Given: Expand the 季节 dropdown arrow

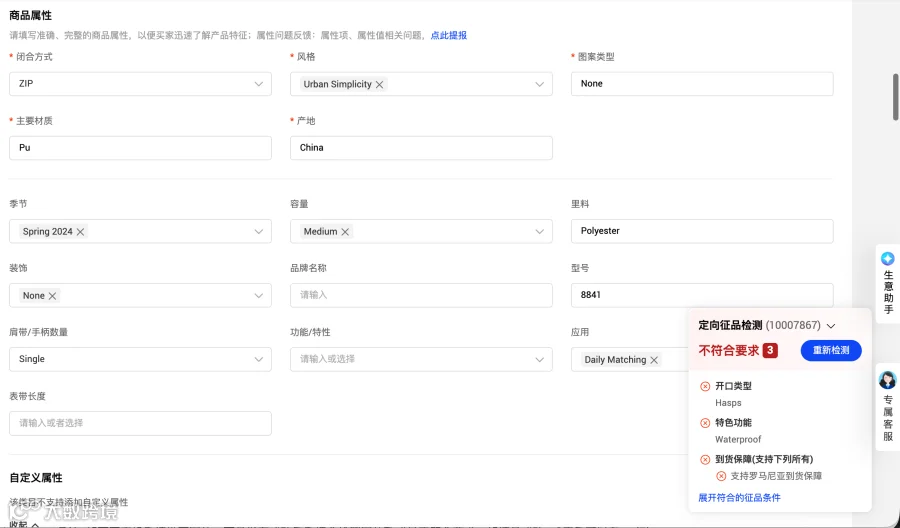Looking at the screenshot, I should pos(258,232).
